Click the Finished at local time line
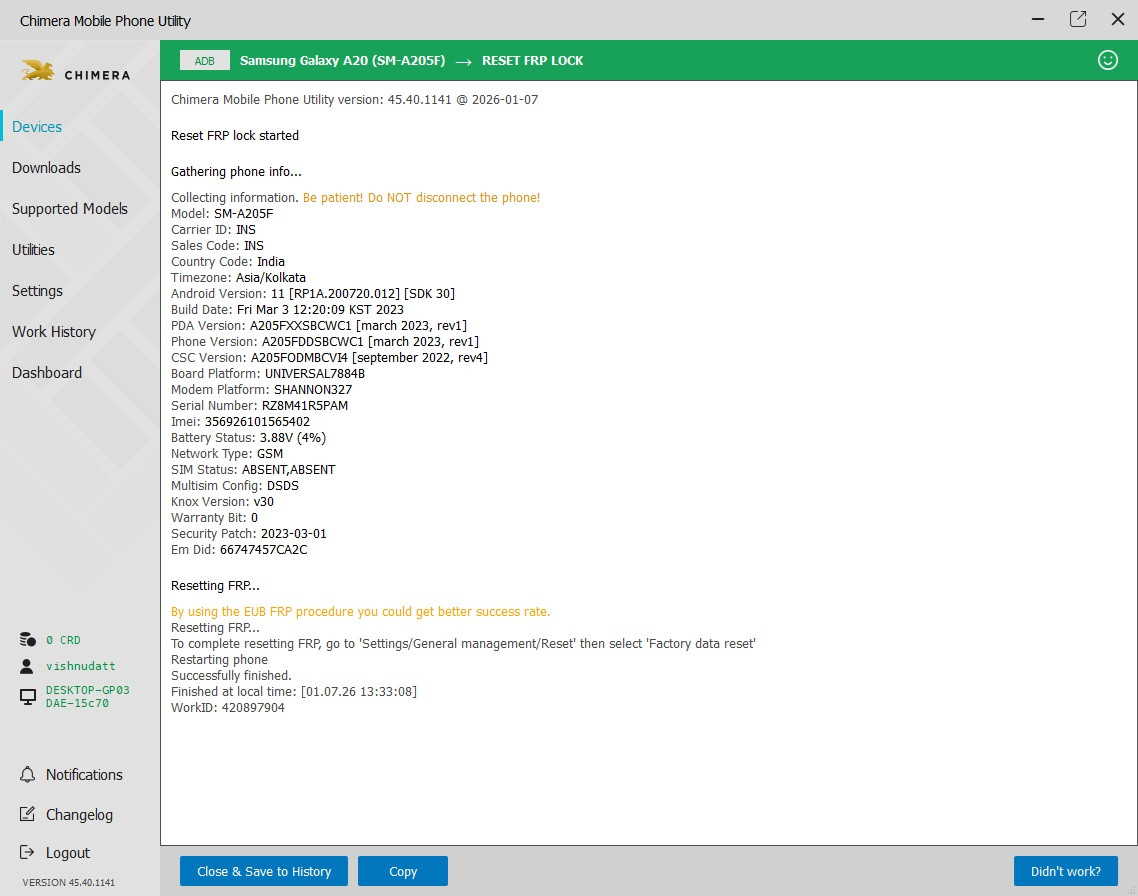Viewport: 1138px width, 896px height. coord(294,691)
